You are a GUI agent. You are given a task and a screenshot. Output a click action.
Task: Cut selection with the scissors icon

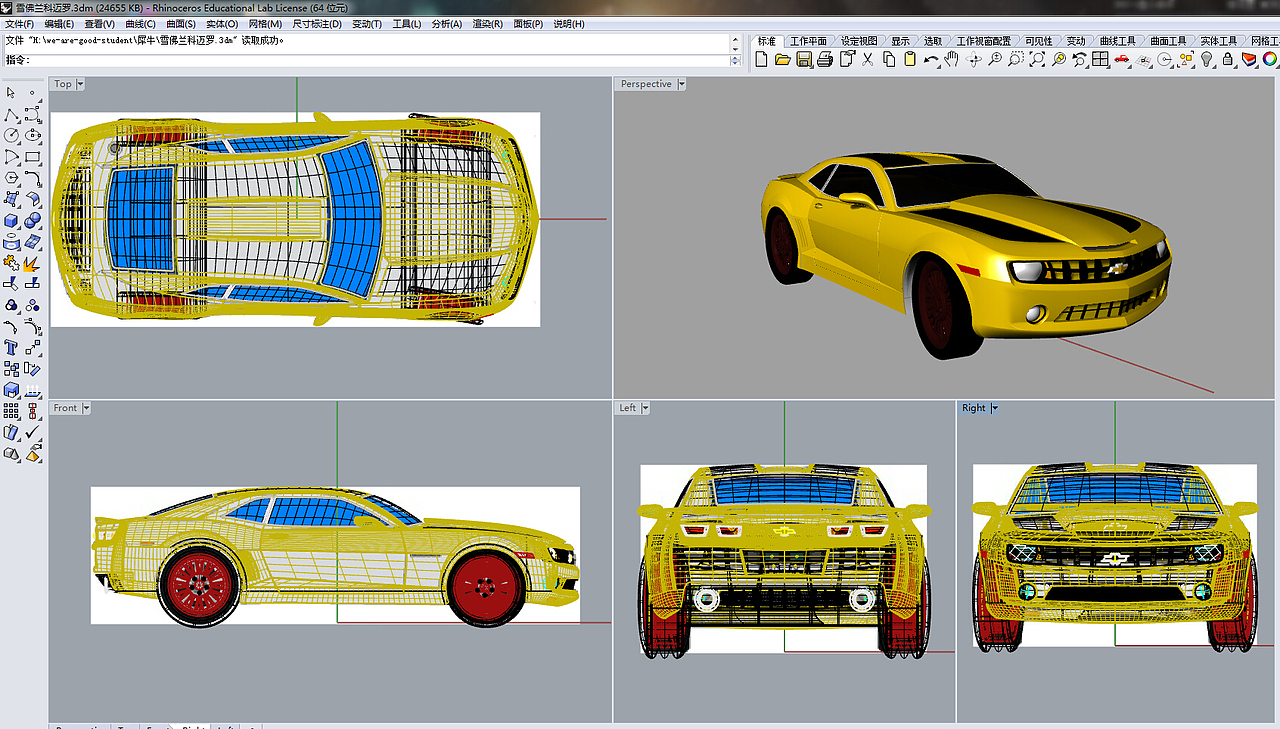(x=867, y=60)
